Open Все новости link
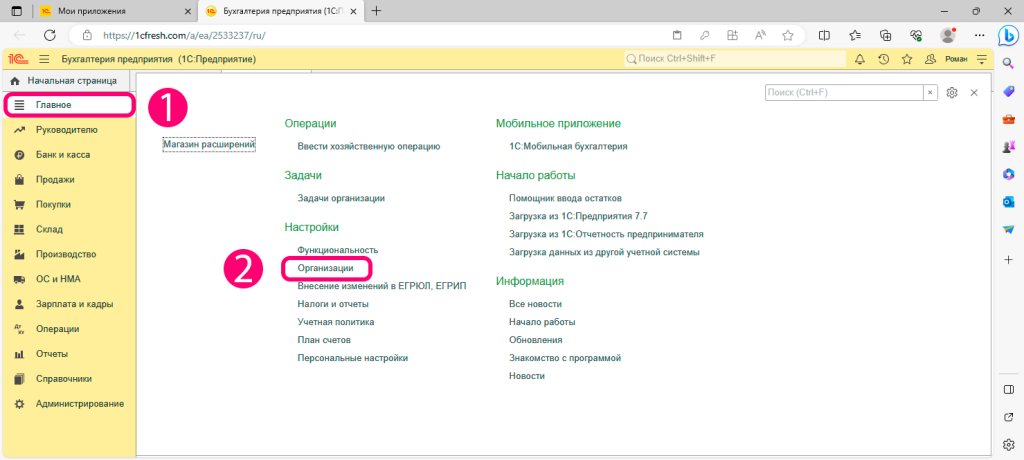This screenshot has width=1024, height=460. point(536,304)
